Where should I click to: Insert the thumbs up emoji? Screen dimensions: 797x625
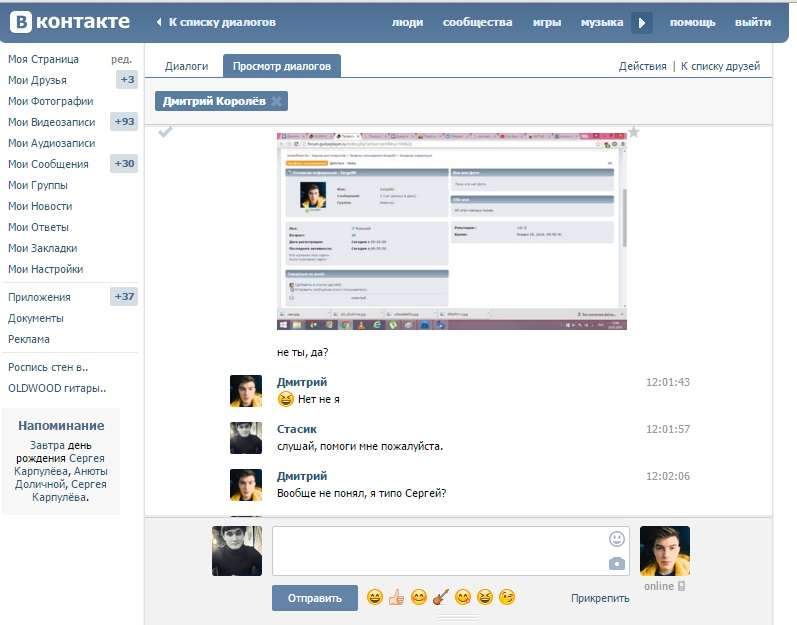click(396, 597)
